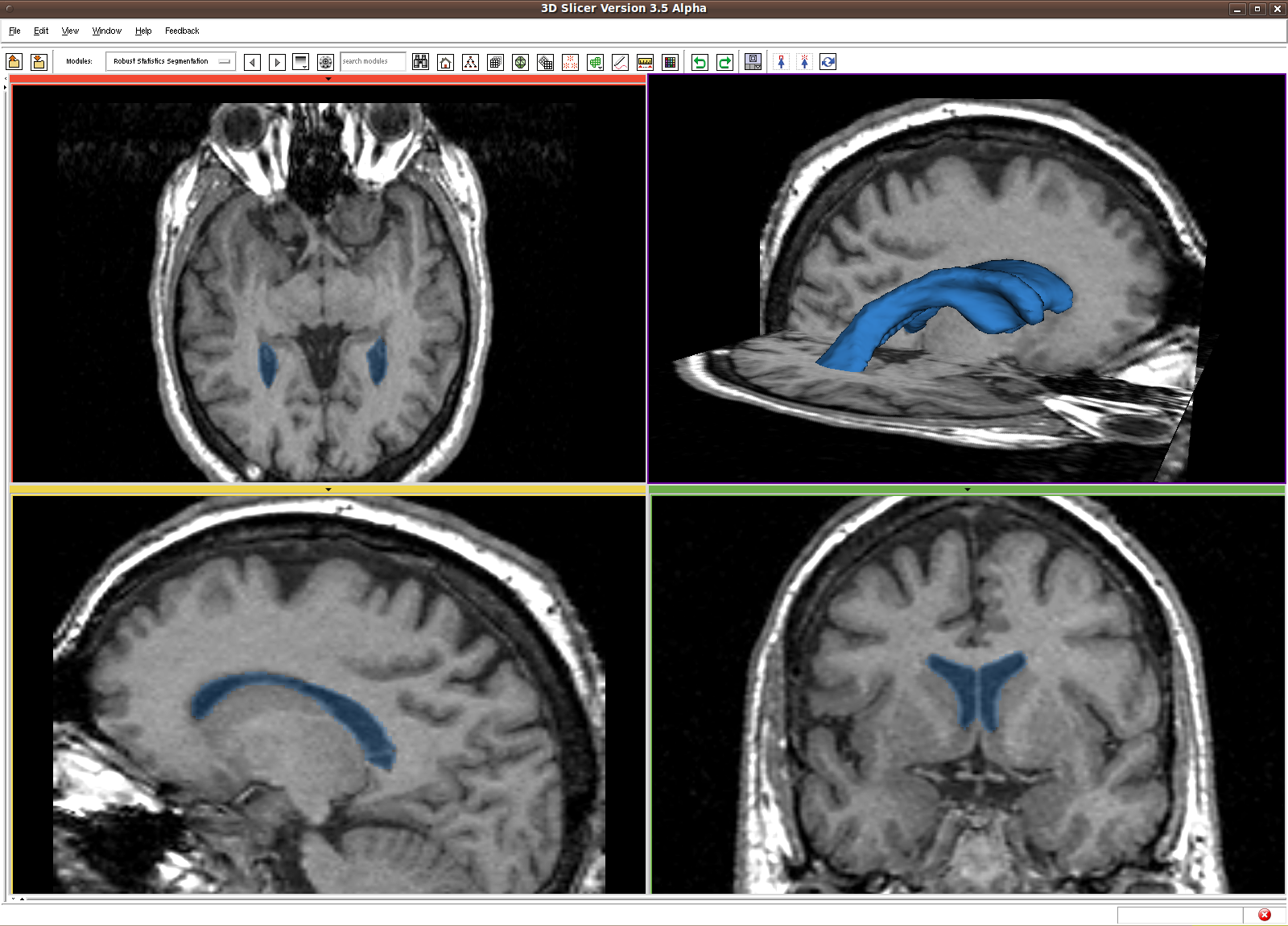This screenshot has width=1288, height=926.
Task: Open the Colors module grid icon
Action: 670,62
